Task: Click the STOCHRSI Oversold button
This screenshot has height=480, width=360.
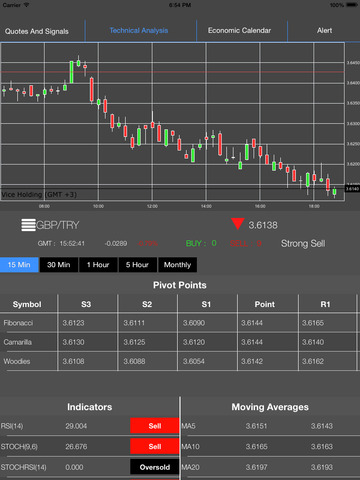Action: pyautogui.click(x=155, y=467)
